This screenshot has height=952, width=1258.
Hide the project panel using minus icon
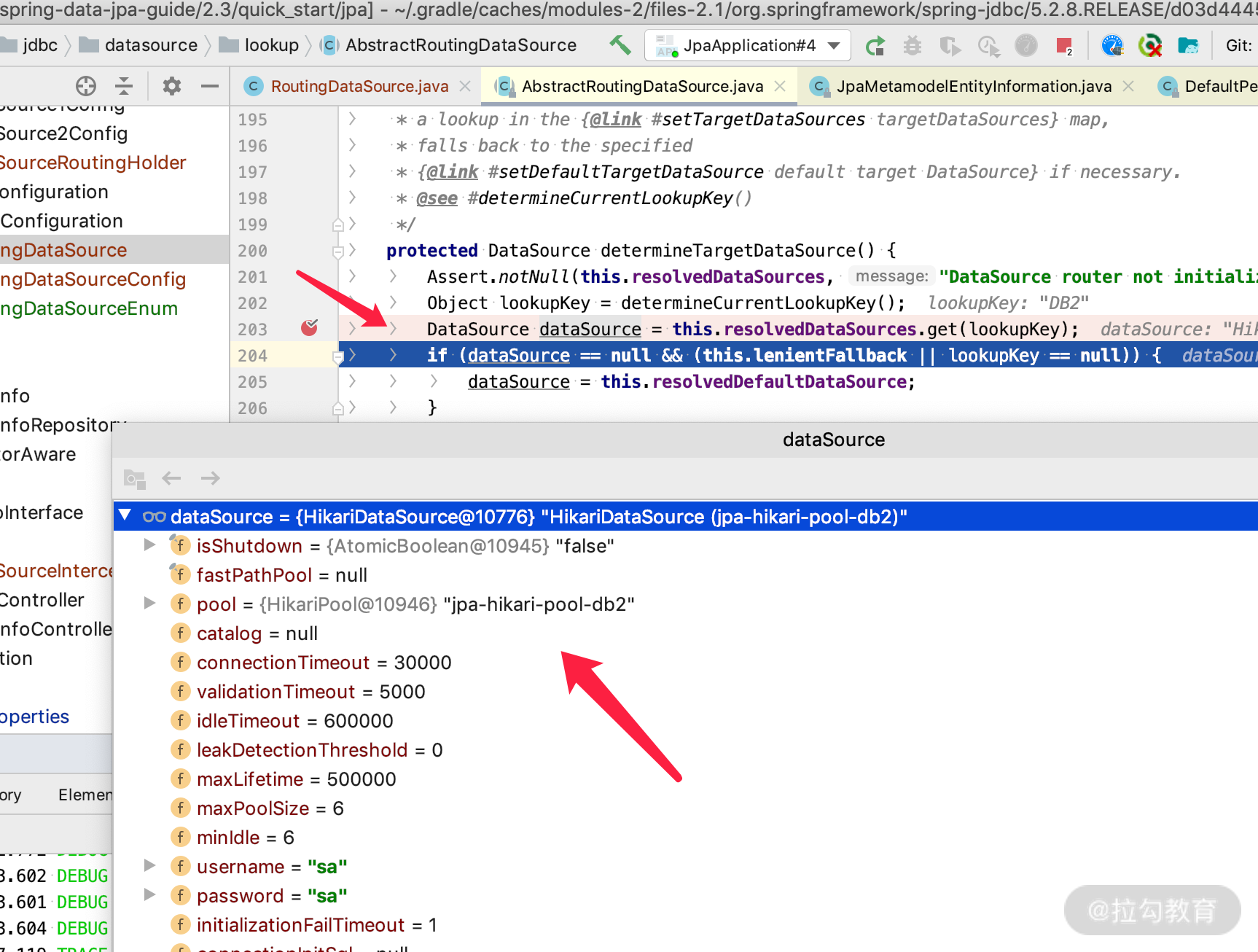click(210, 86)
